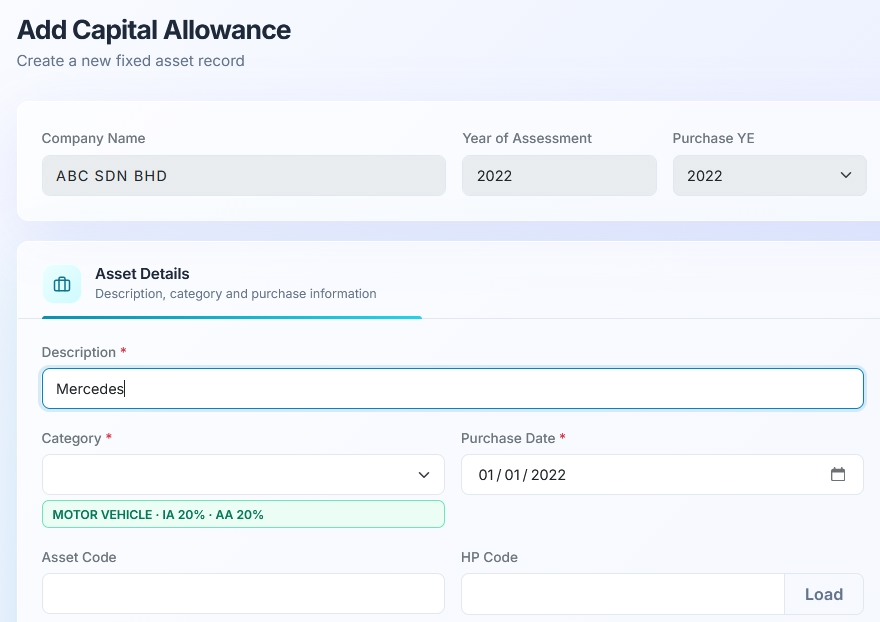Click the MOTOR VEHICLE IA 20% AA 20% badge
The image size is (880, 622).
click(x=243, y=514)
